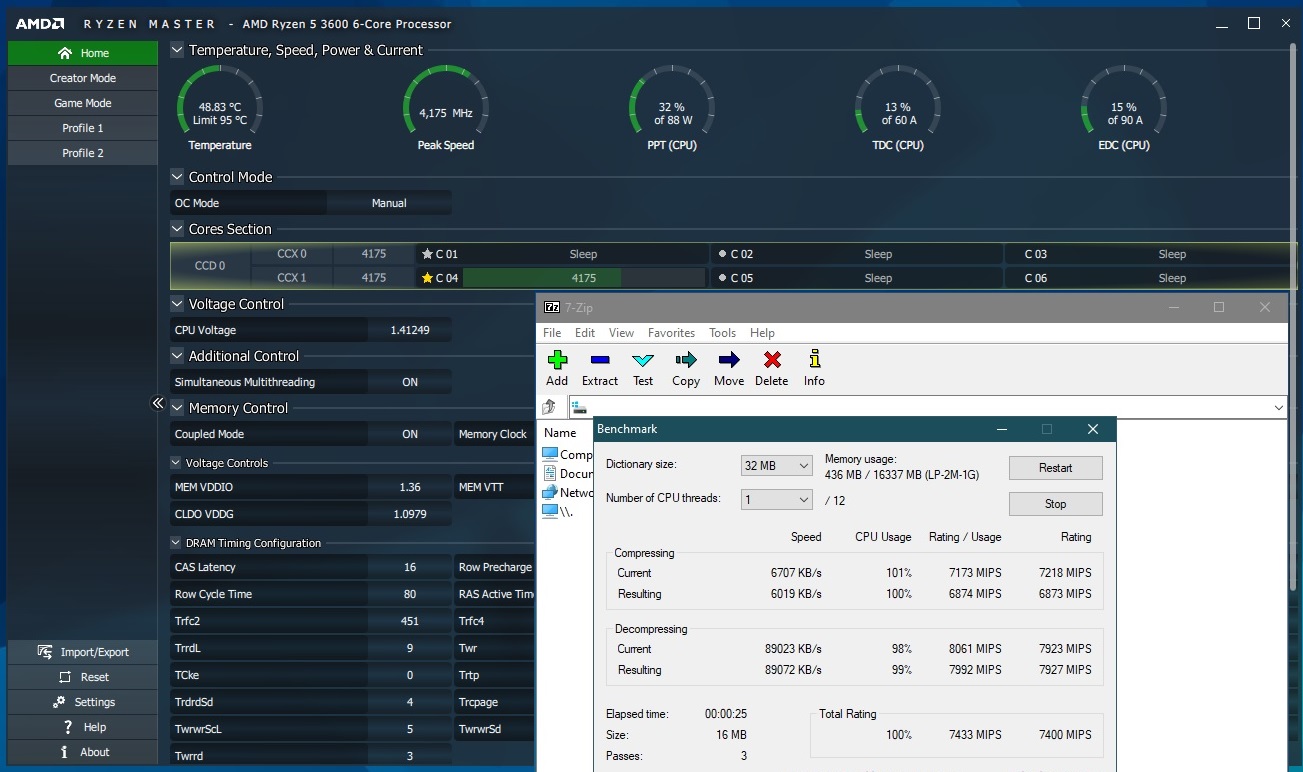Collapse the Additional Control section

point(177,356)
